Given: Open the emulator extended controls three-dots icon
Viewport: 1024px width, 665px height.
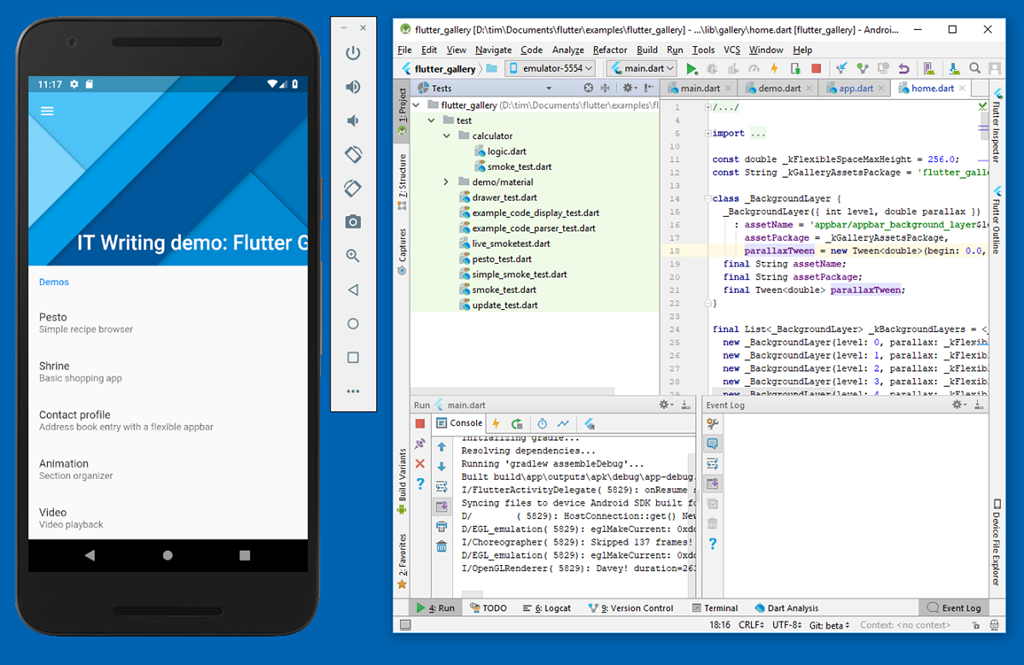Looking at the screenshot, I should (x=353, y=391).
